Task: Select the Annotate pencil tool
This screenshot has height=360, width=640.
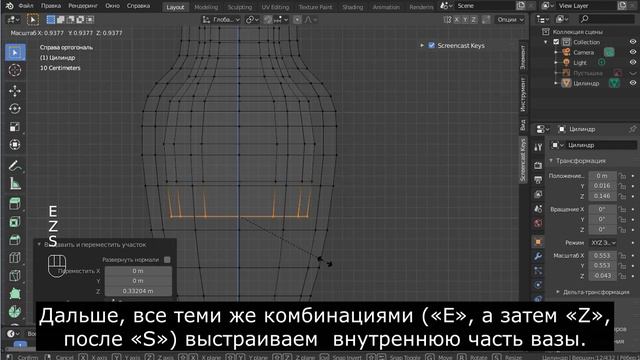Action: pos(15,166)
